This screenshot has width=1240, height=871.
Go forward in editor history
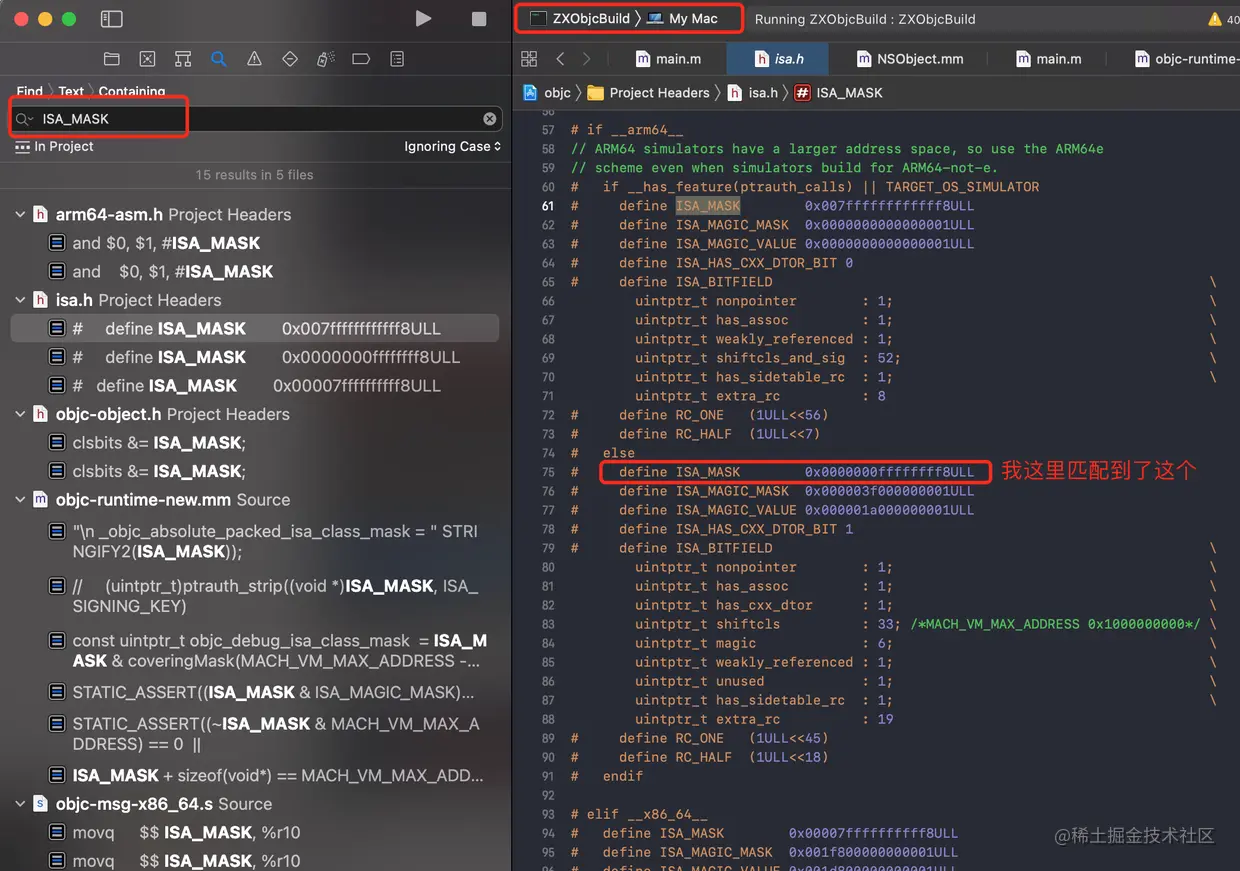pyautogui.click(x=586, y=59)
